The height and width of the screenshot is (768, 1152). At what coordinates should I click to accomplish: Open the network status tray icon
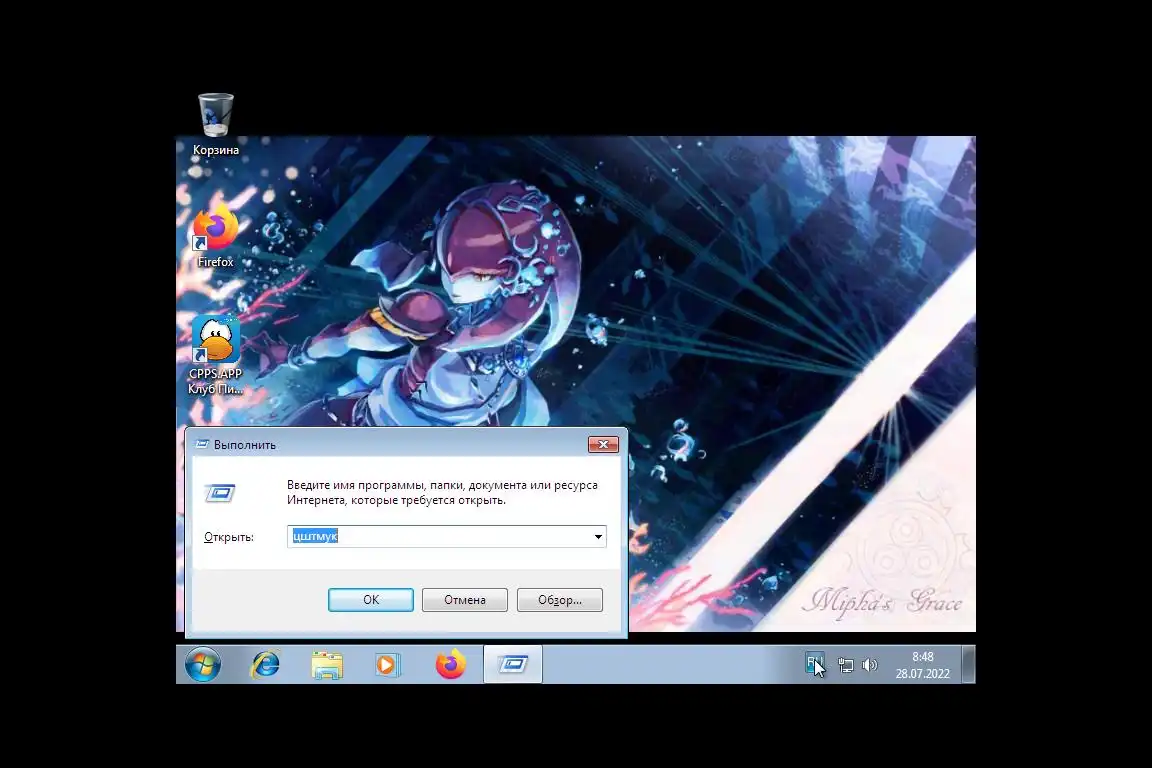[x=846, y=665]
